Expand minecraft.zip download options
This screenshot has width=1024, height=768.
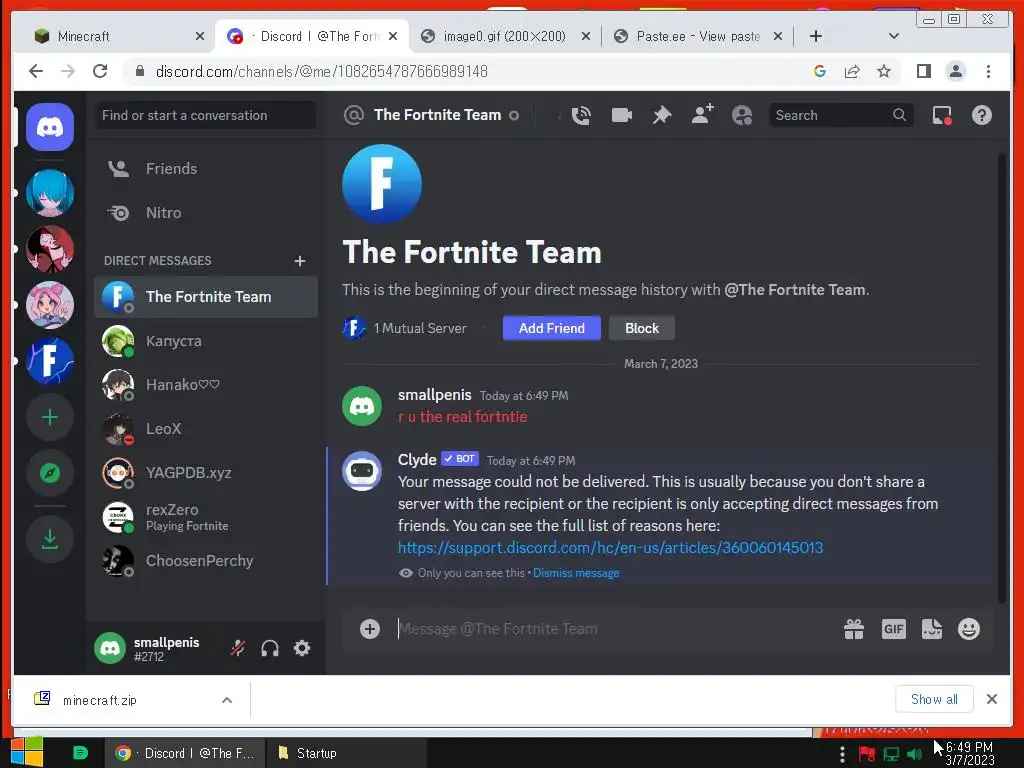[227, 700]
